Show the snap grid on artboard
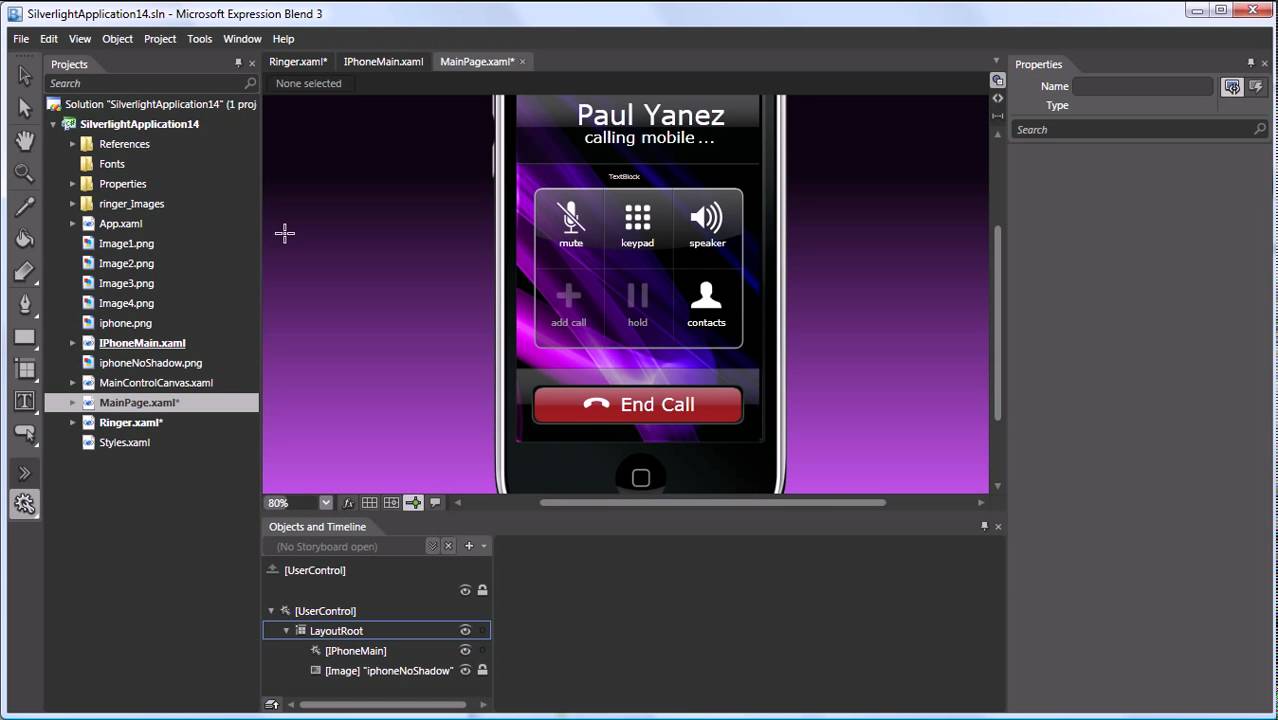Screen dimensions: 1278x720 [369, 503]
